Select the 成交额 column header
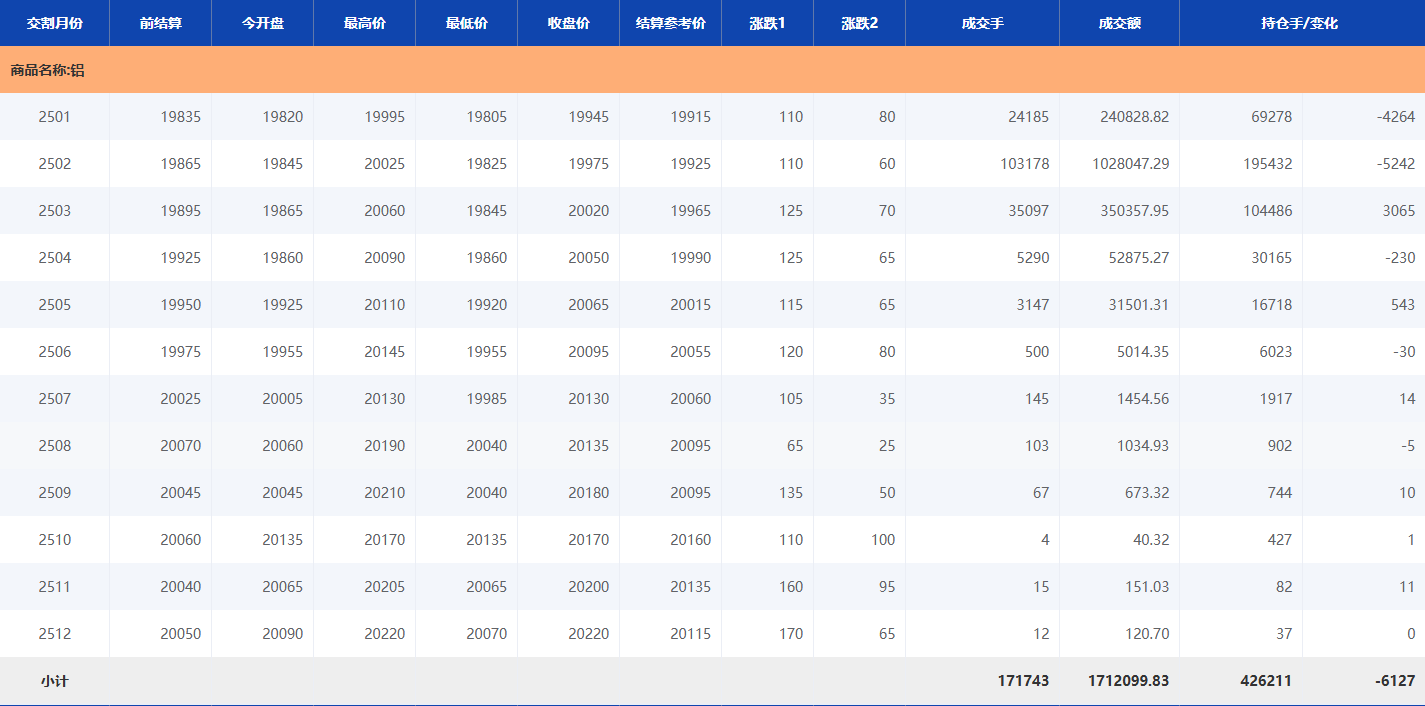The width and height of the screenshot is (1425, 706). (x=1119, y=23)
